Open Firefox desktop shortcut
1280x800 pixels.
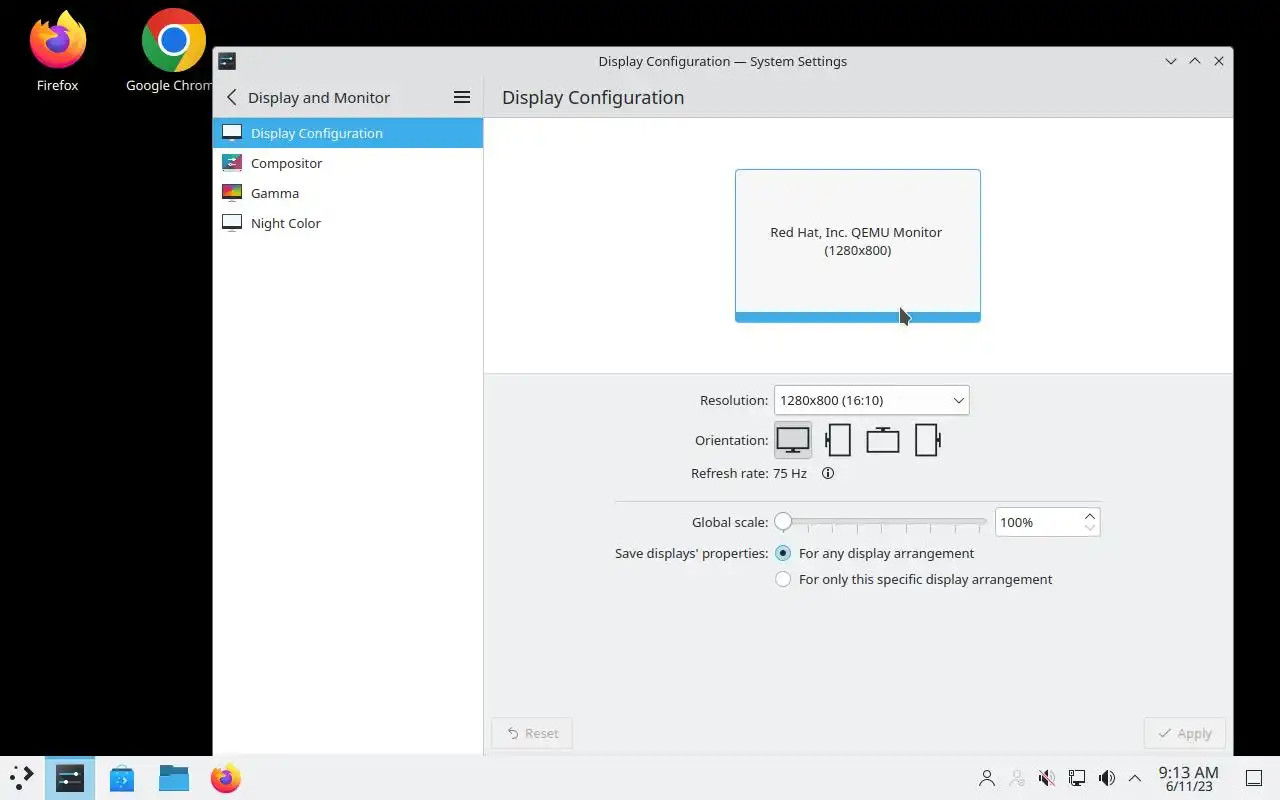click(x=57, y=52)
